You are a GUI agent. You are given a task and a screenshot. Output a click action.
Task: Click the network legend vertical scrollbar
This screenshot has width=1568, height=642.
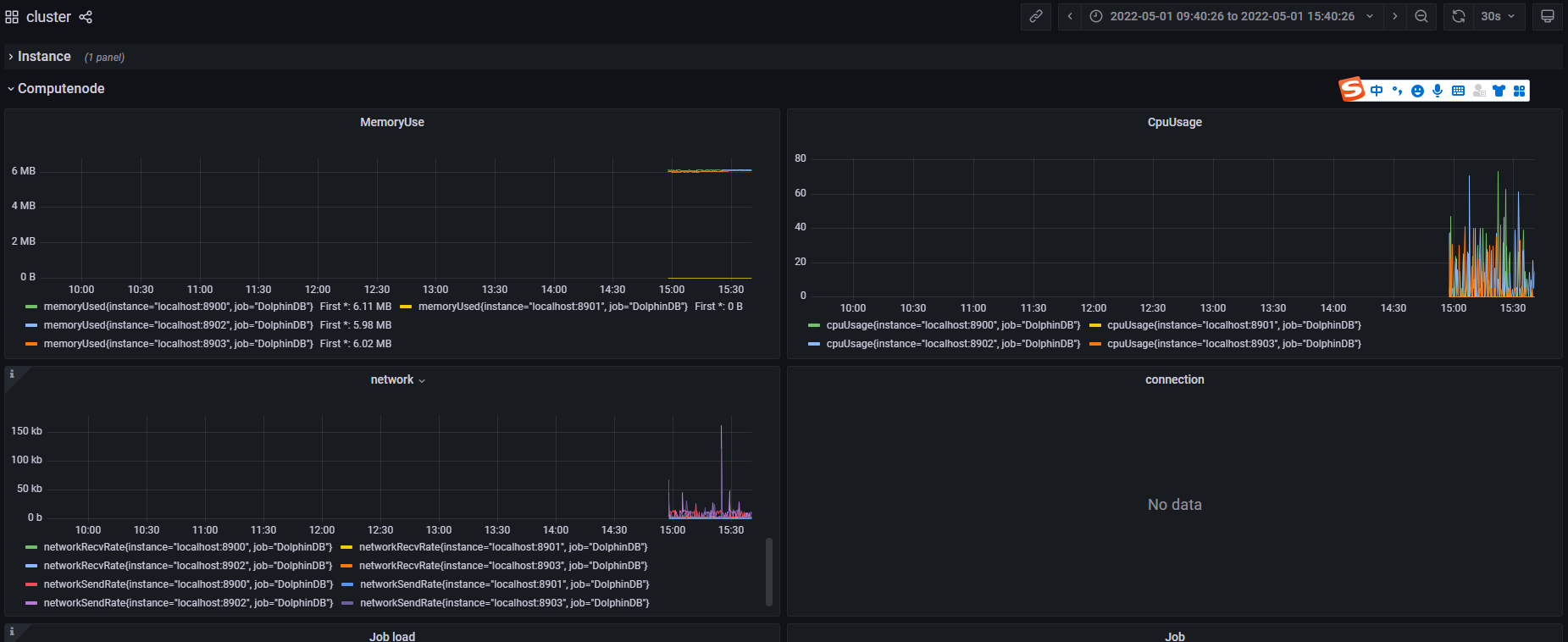coord(769,572)
